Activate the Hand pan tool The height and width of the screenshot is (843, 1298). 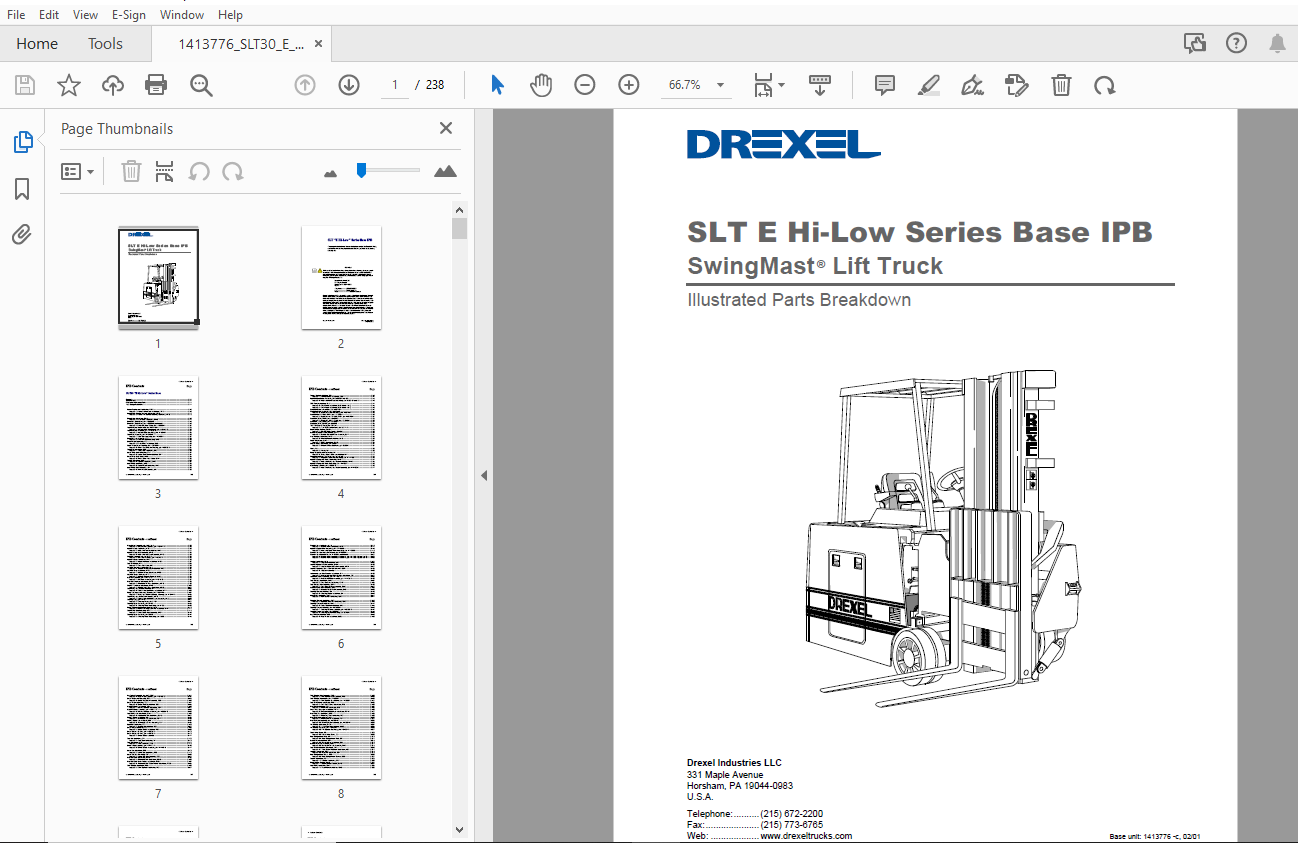coord(541,85)
